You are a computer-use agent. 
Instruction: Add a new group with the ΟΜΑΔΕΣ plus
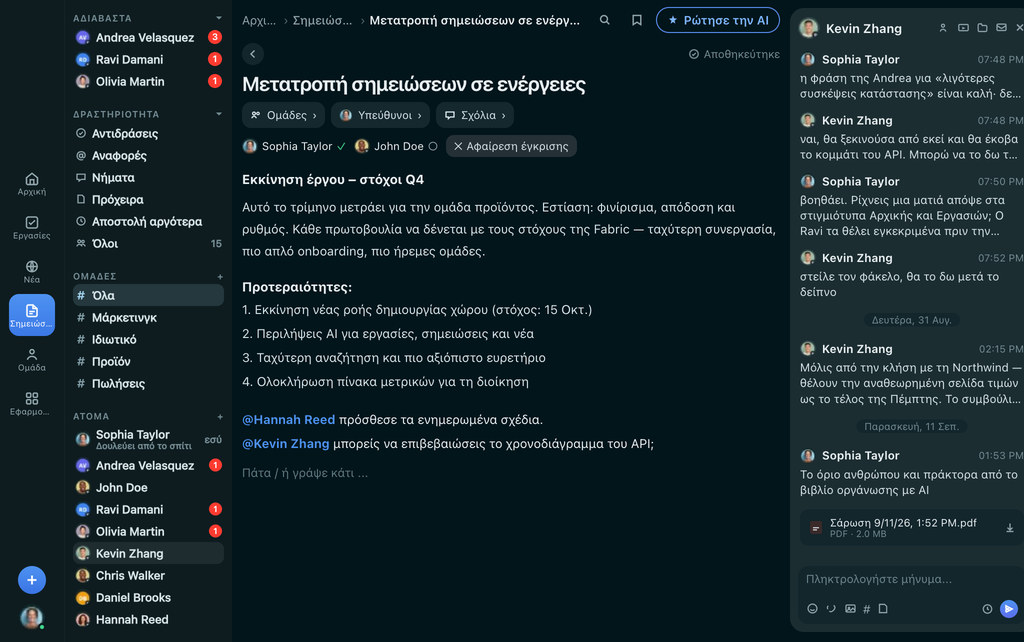tap(220, 277)
